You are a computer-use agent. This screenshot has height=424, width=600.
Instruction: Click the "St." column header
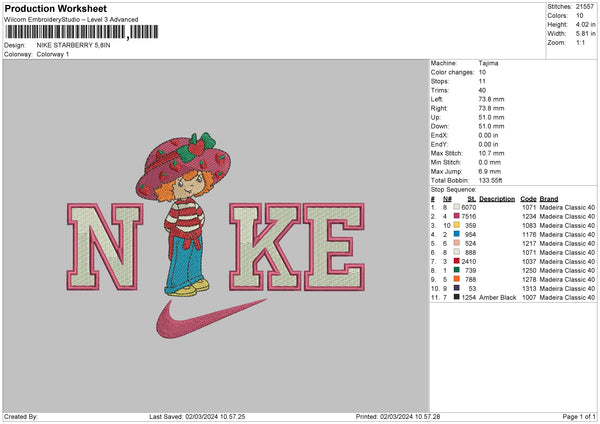pyautogui.click(x=471, y=199)
